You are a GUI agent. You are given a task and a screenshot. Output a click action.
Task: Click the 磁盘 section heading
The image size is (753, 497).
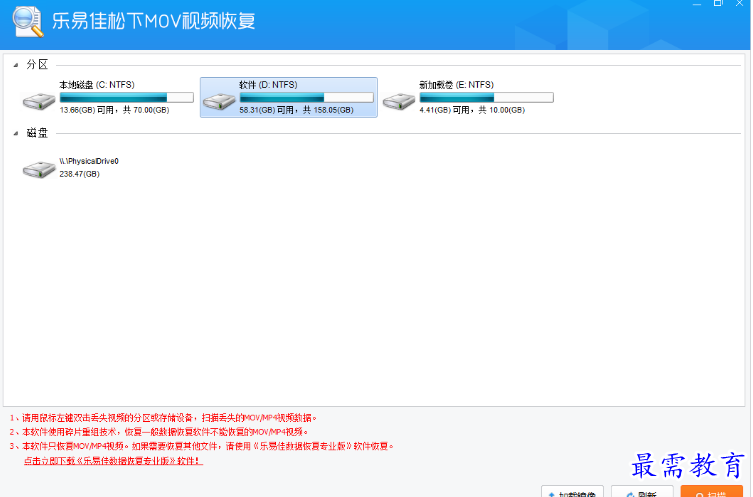[x=37, y=133]
